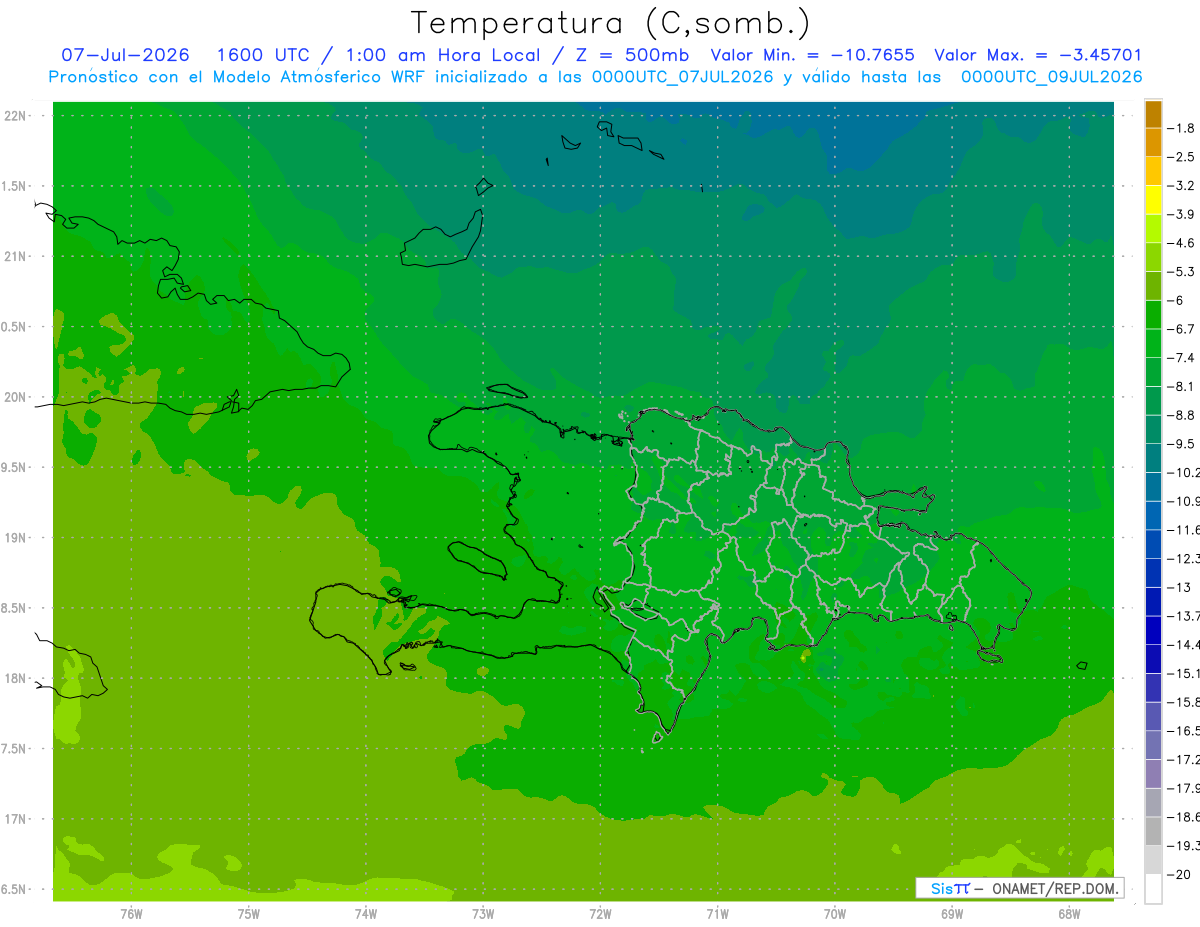Click the '-3.9' colorbar label

click(x=1180, y=214)
